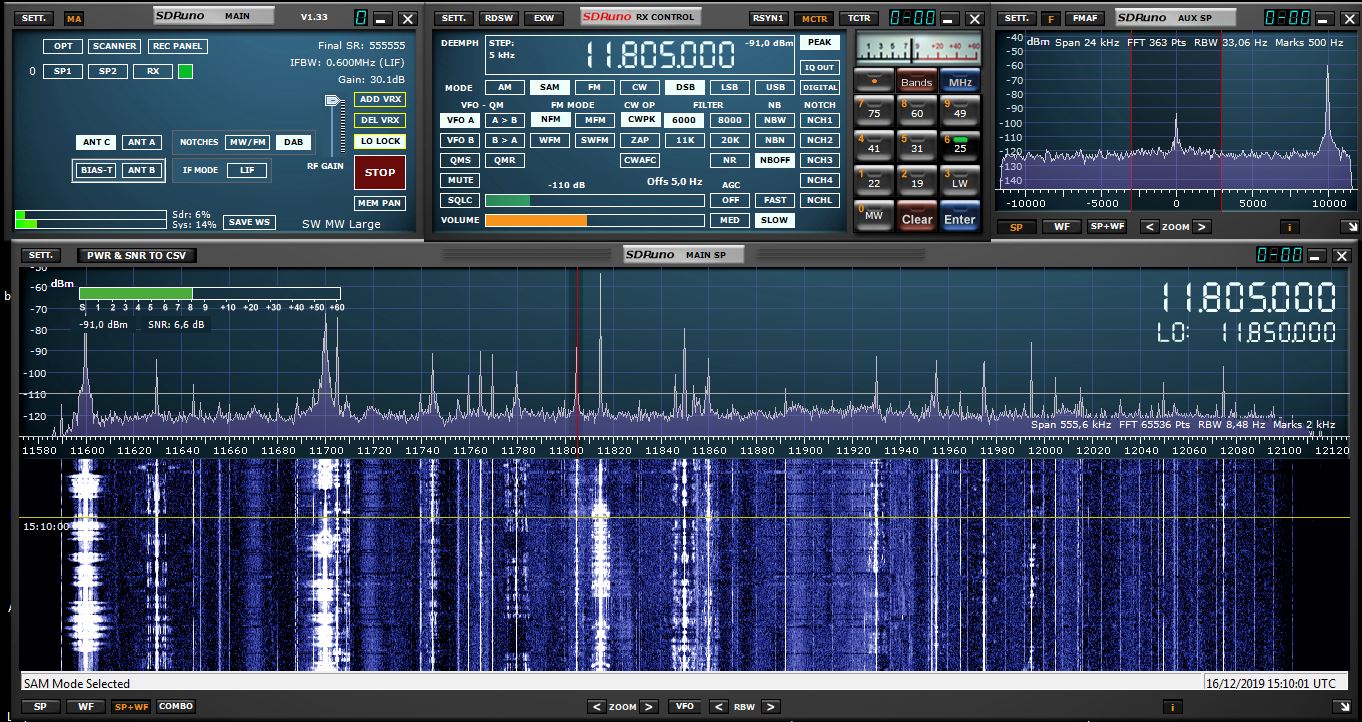Screen dimensions: 1362x722
Task: Toggle the MW/FM notch filter
Action: [x=248, y=142]
